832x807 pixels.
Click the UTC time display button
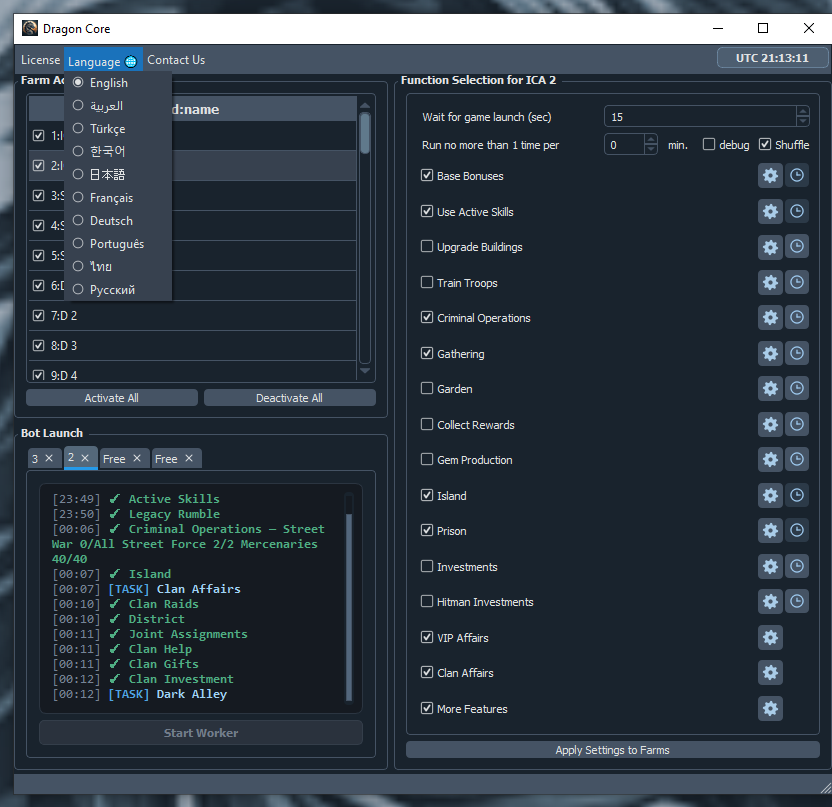[772, 58]
